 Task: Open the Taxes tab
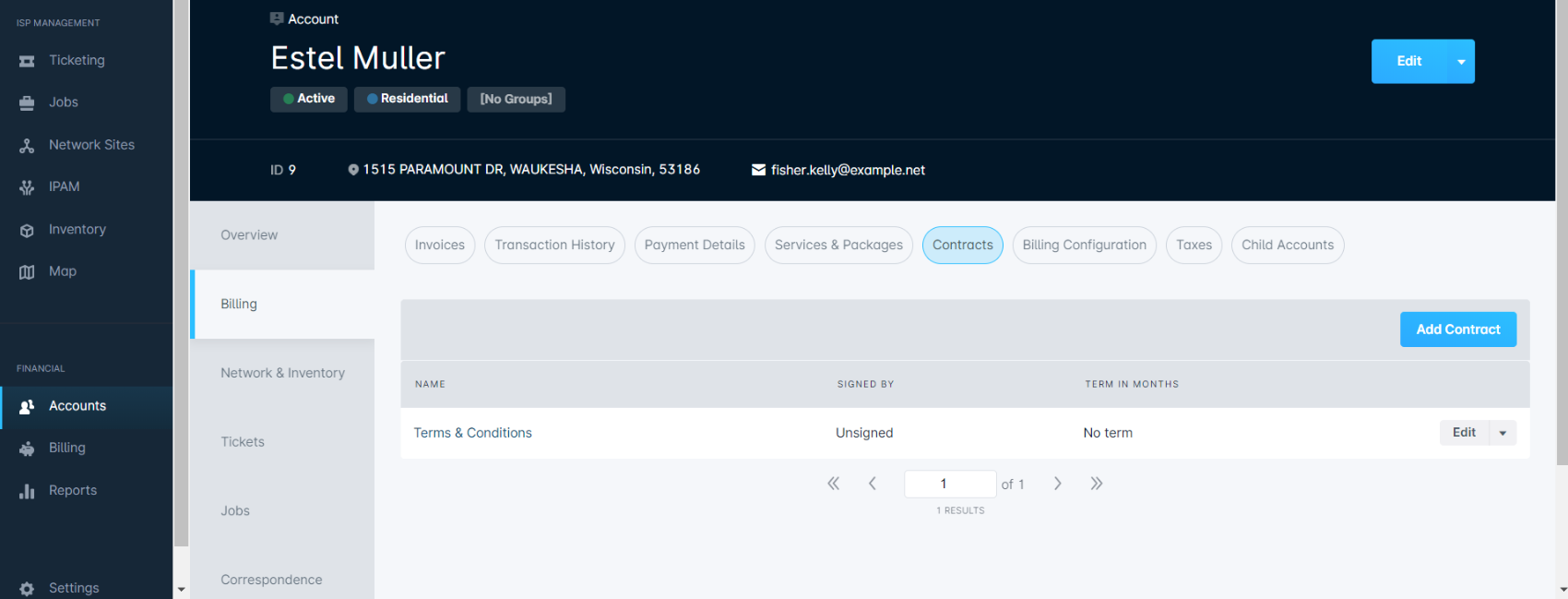[1194, 246]
